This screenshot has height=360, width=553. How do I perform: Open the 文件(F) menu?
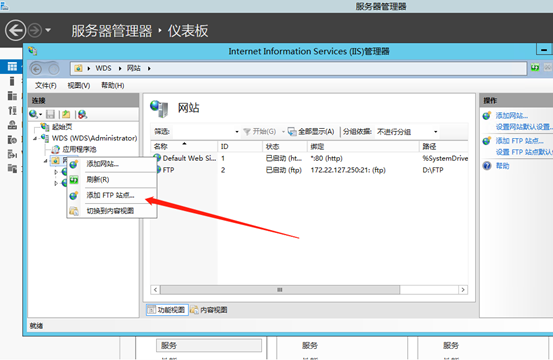45,85
